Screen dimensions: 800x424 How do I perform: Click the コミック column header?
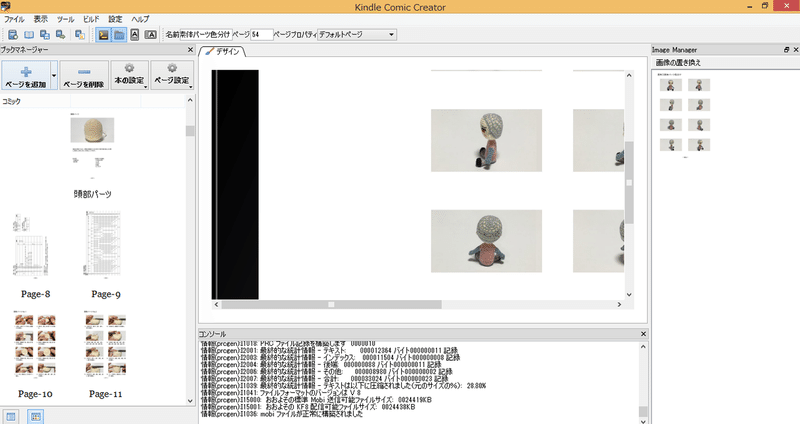[11, 102]
